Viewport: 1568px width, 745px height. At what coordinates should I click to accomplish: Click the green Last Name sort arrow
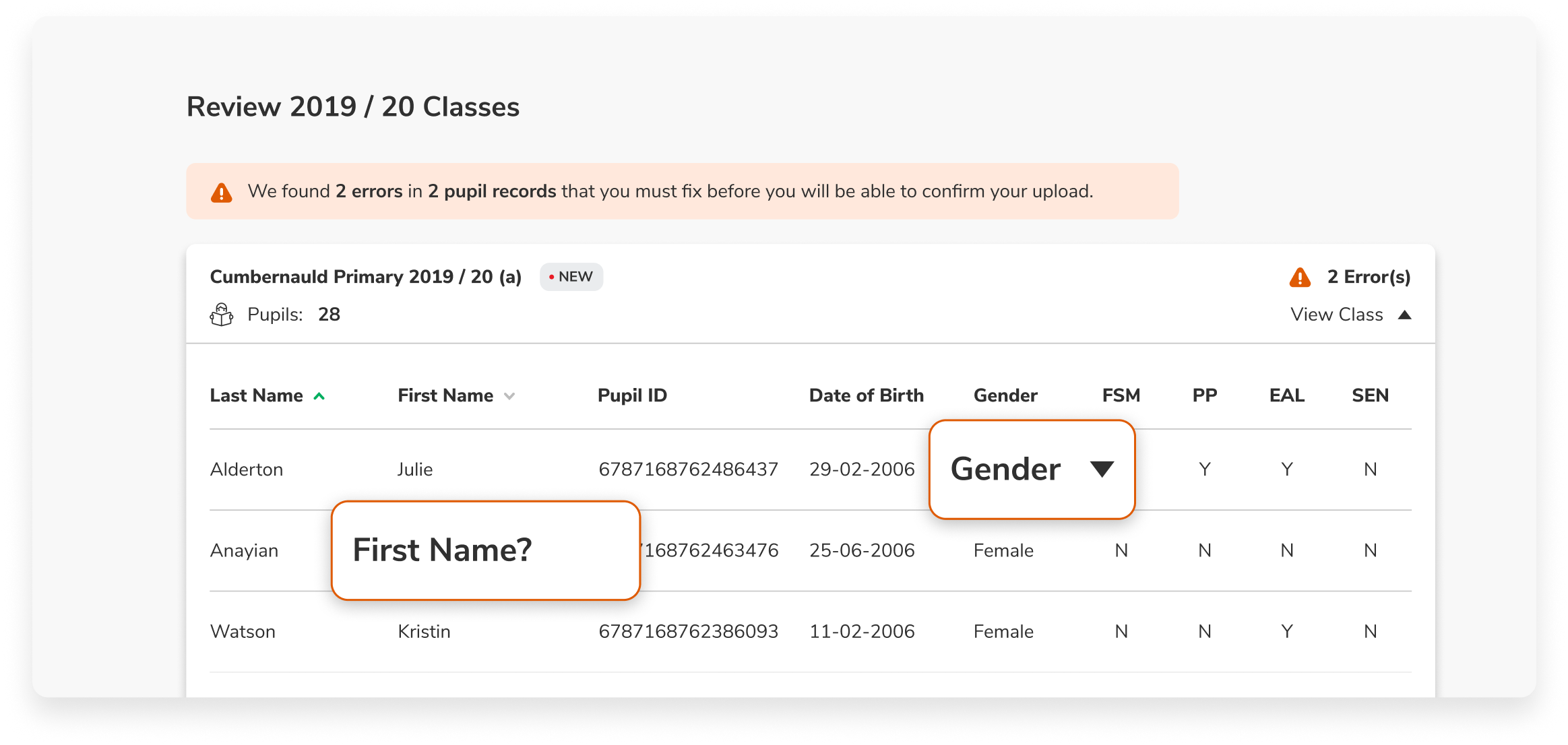[x=319, y=397]
